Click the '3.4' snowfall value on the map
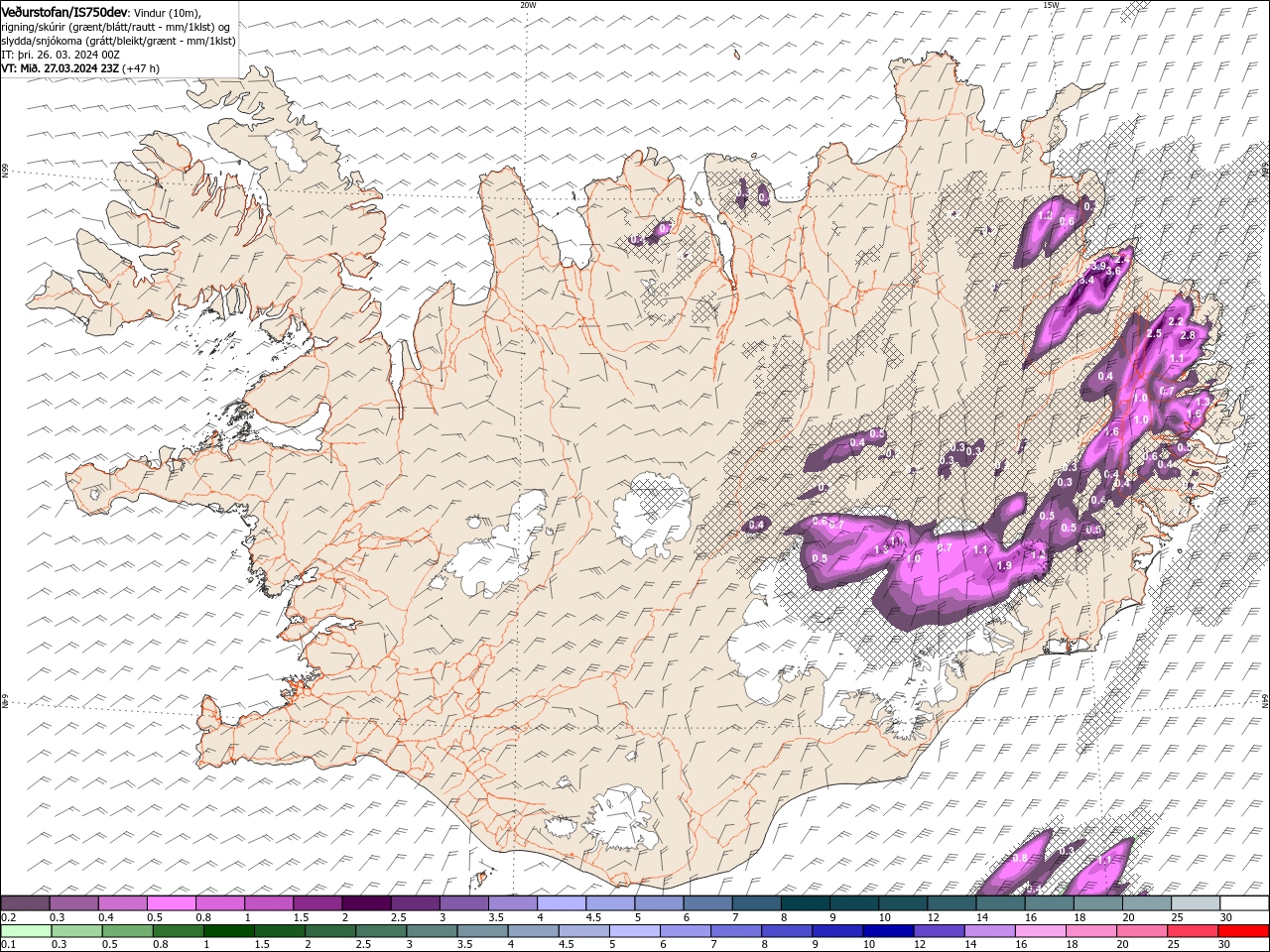Image resolution: width=1270 pixels, height=952 pixels. point(1085,281)
